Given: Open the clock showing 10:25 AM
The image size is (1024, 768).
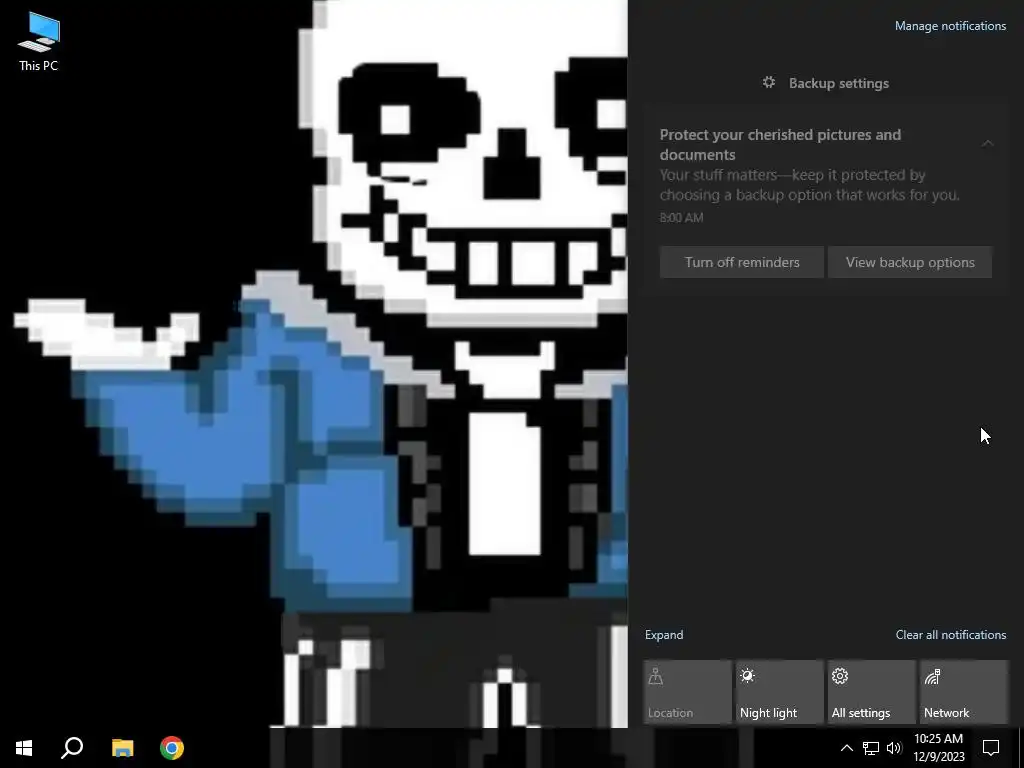Looking at the screenshot, I should (x=938, y=748).
